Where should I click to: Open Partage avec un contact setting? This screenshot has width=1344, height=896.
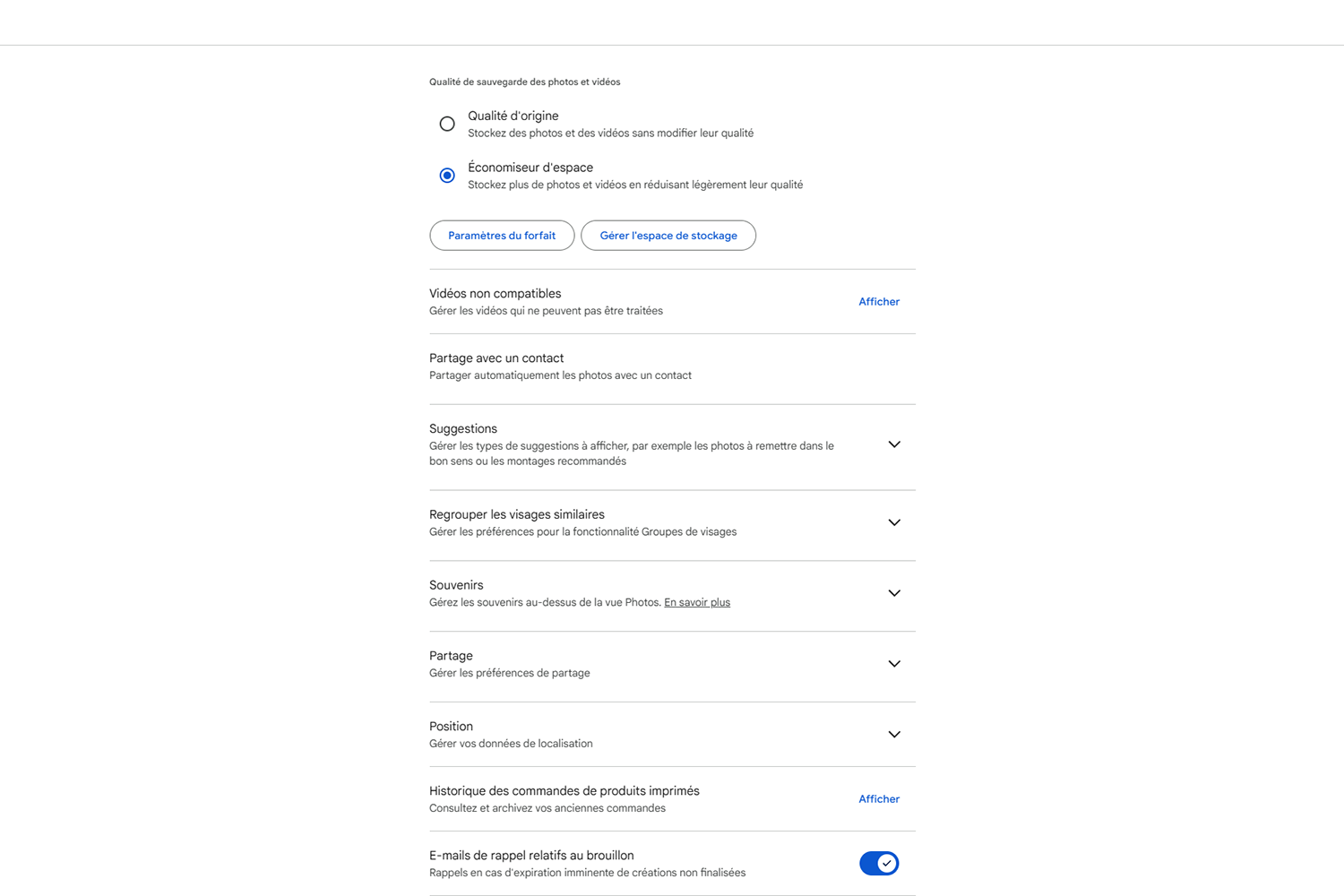click(x=496, y=358)
